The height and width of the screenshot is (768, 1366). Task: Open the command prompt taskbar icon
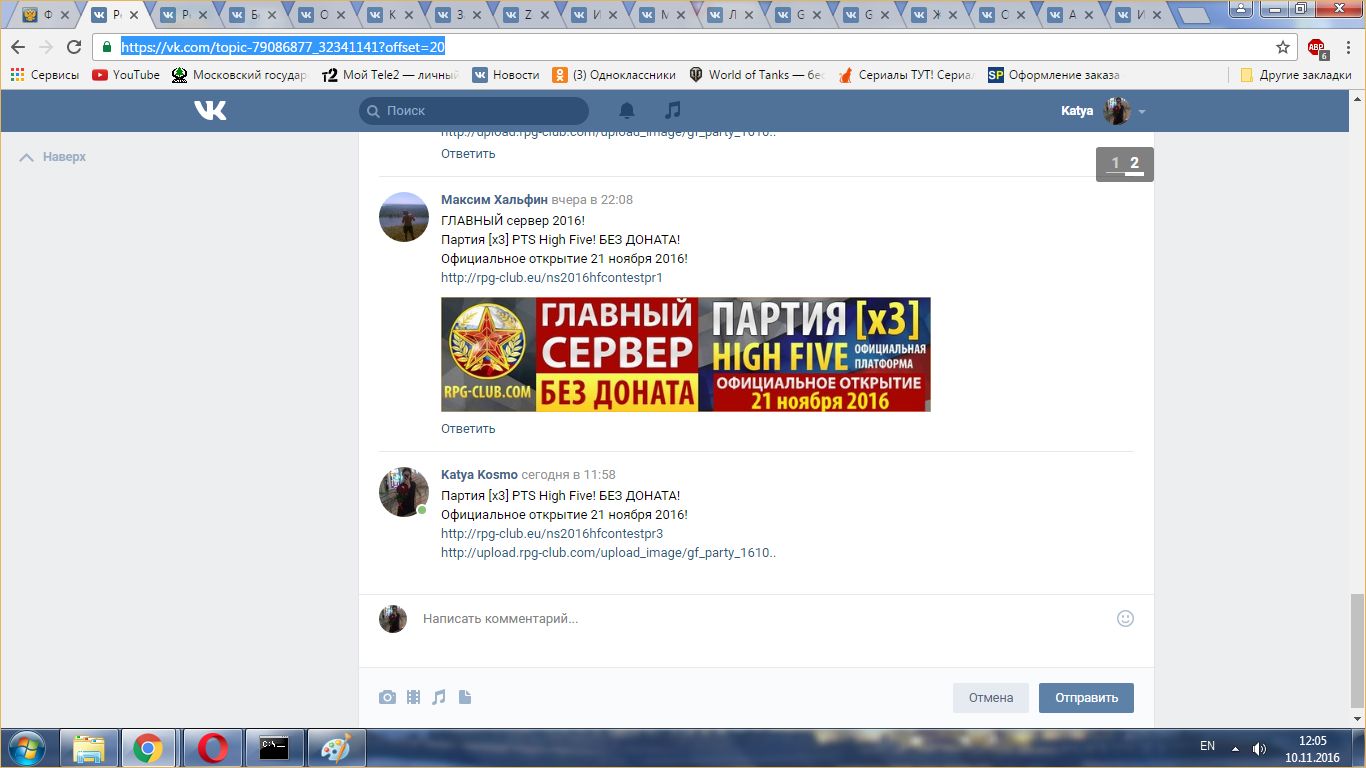(274, 748)
